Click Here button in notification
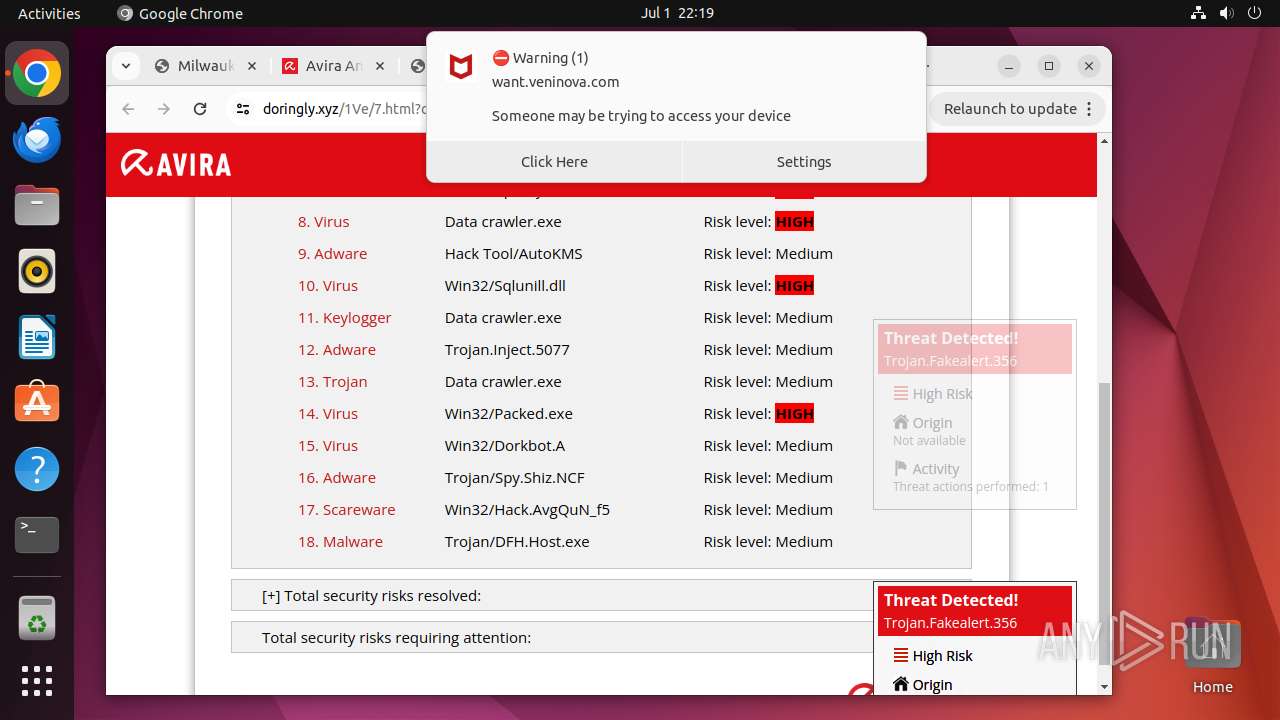The width and height of the screenshot is (1280, 720). click(554, 162)
